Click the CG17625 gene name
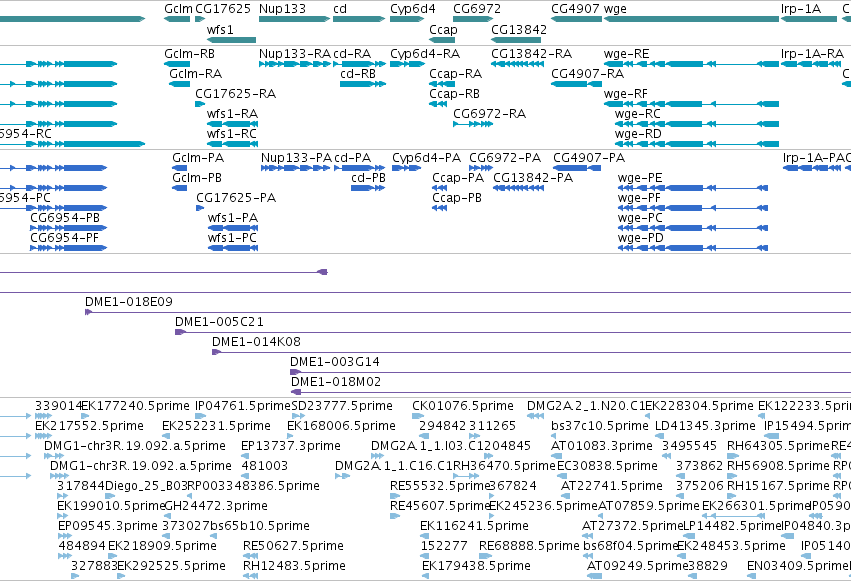Screen dimensions: 851x581 [x=223, y=9]
